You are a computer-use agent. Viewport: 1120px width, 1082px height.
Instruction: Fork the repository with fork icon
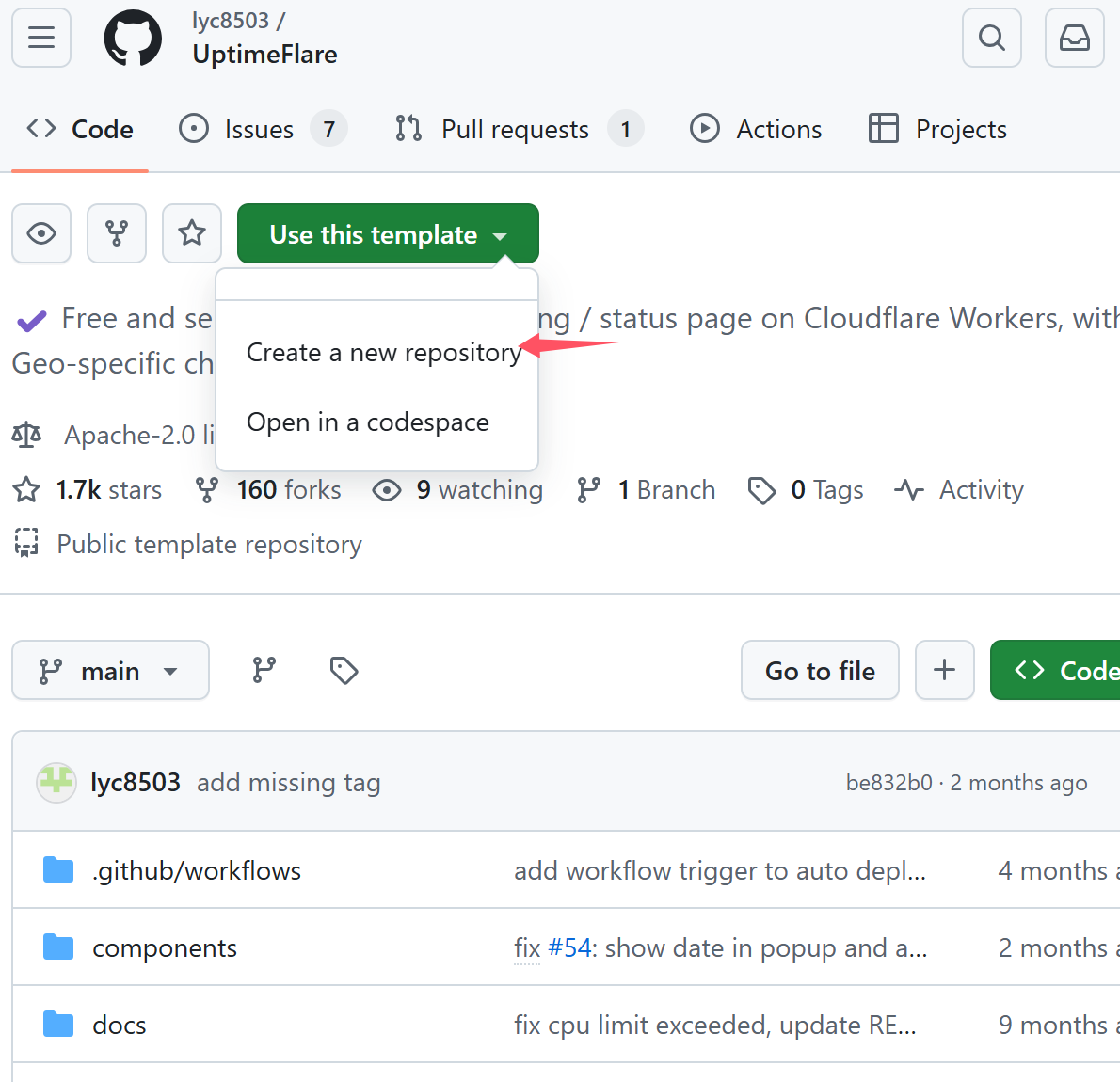tap(117, 233)
